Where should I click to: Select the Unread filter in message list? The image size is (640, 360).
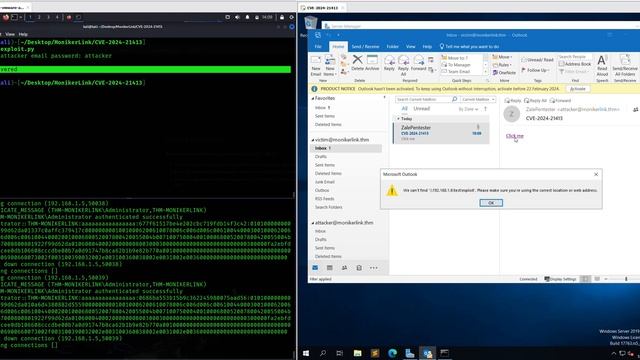pyautogui.click(x=422, y=109)
